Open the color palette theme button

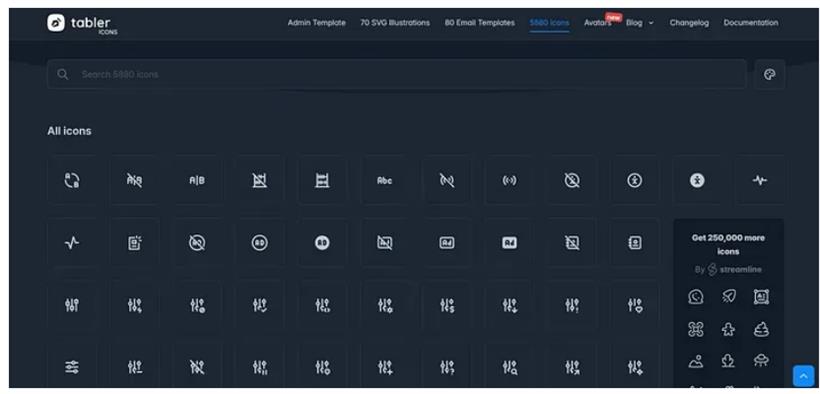tap(769, 74)
